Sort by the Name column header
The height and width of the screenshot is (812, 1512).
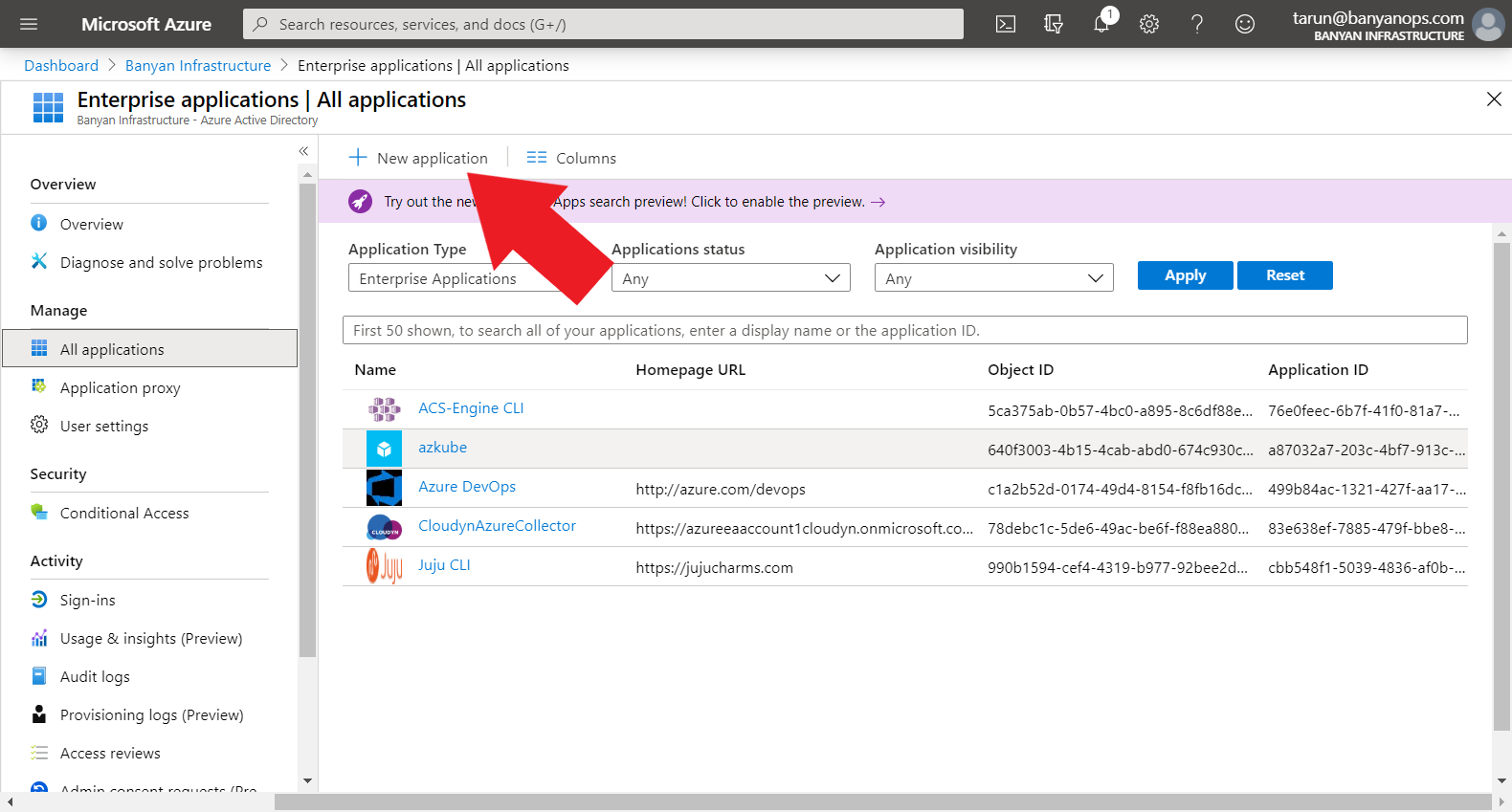375,369
